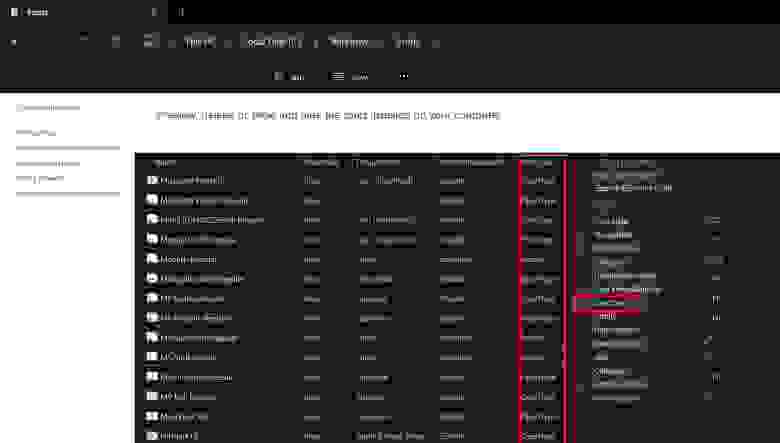Open the three-dot more options menu in toolbar
The height and width of the screenshot is (443, 780).
(404, 76)
